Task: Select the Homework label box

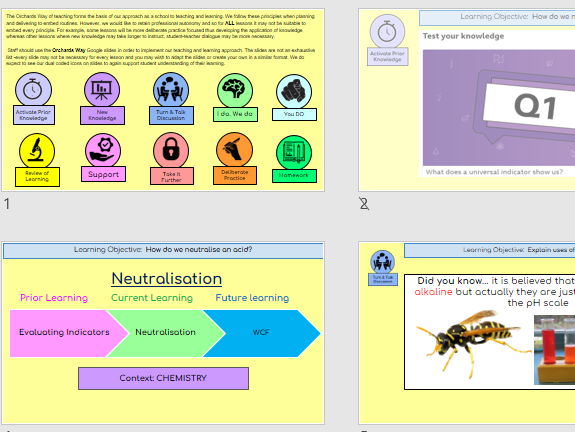Action: pos(294,176)
